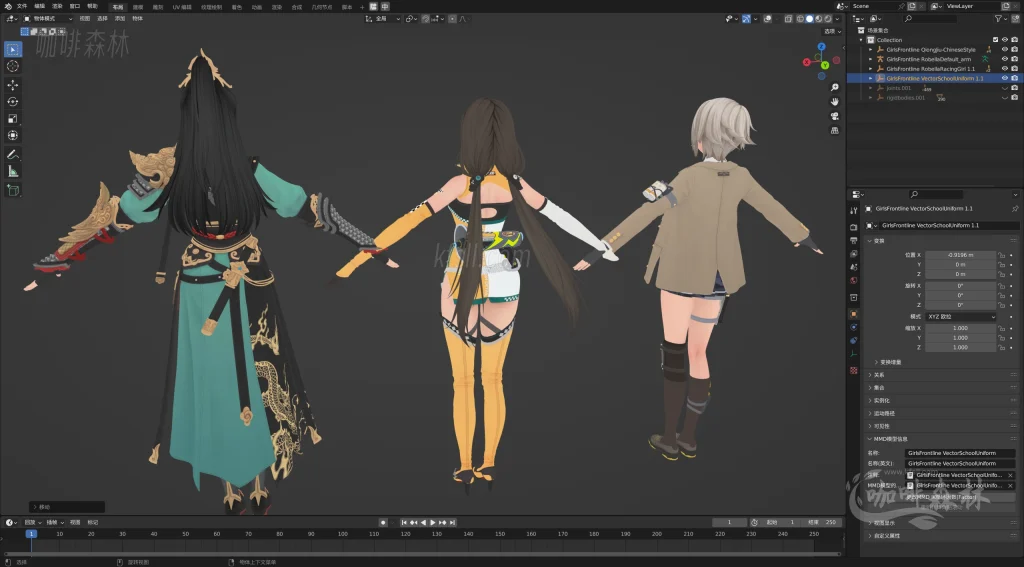Open the Texture properties checker tab
The width and height of the screenshot is (1024, 567).
click(854, 370)
